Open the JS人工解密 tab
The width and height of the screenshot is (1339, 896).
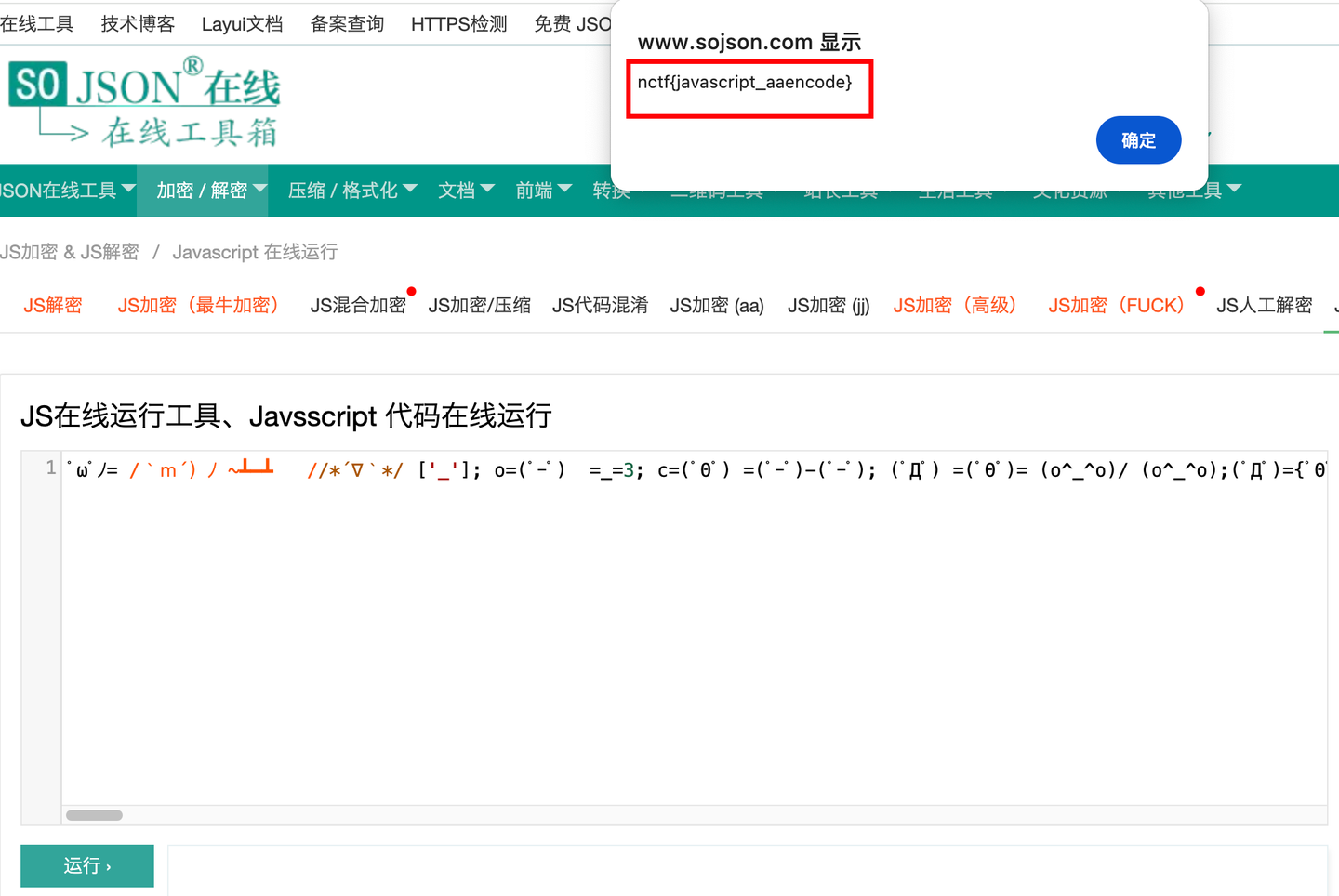point(1265,305)
